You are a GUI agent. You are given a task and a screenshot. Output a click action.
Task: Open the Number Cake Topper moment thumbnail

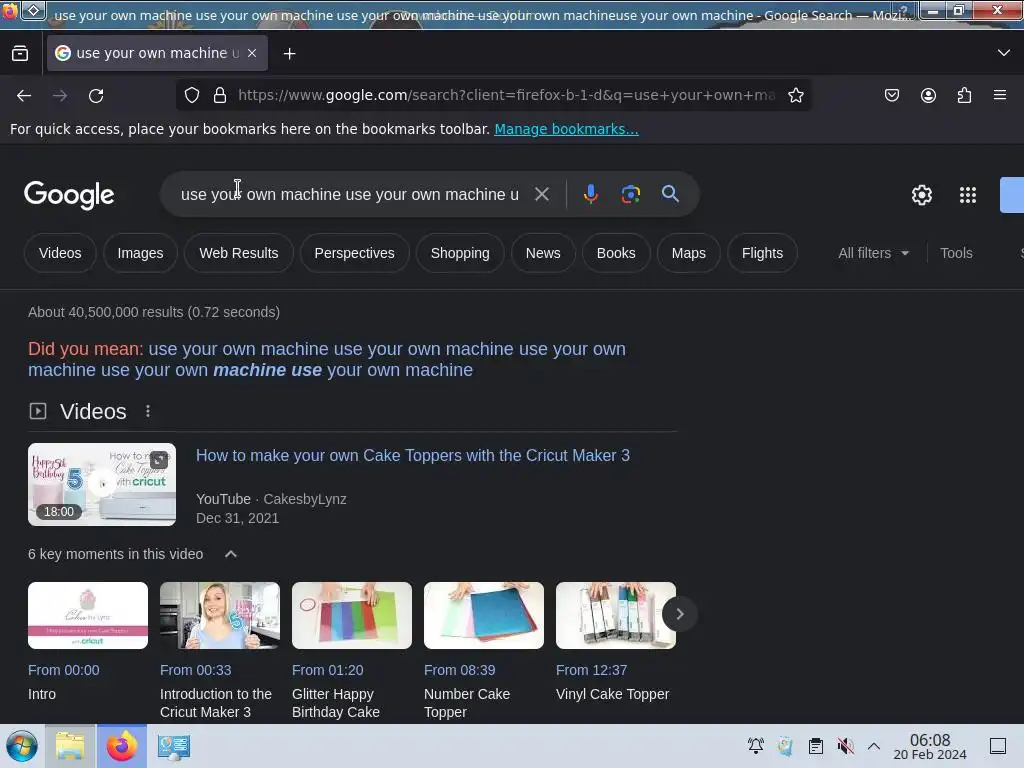coord(484,615)
